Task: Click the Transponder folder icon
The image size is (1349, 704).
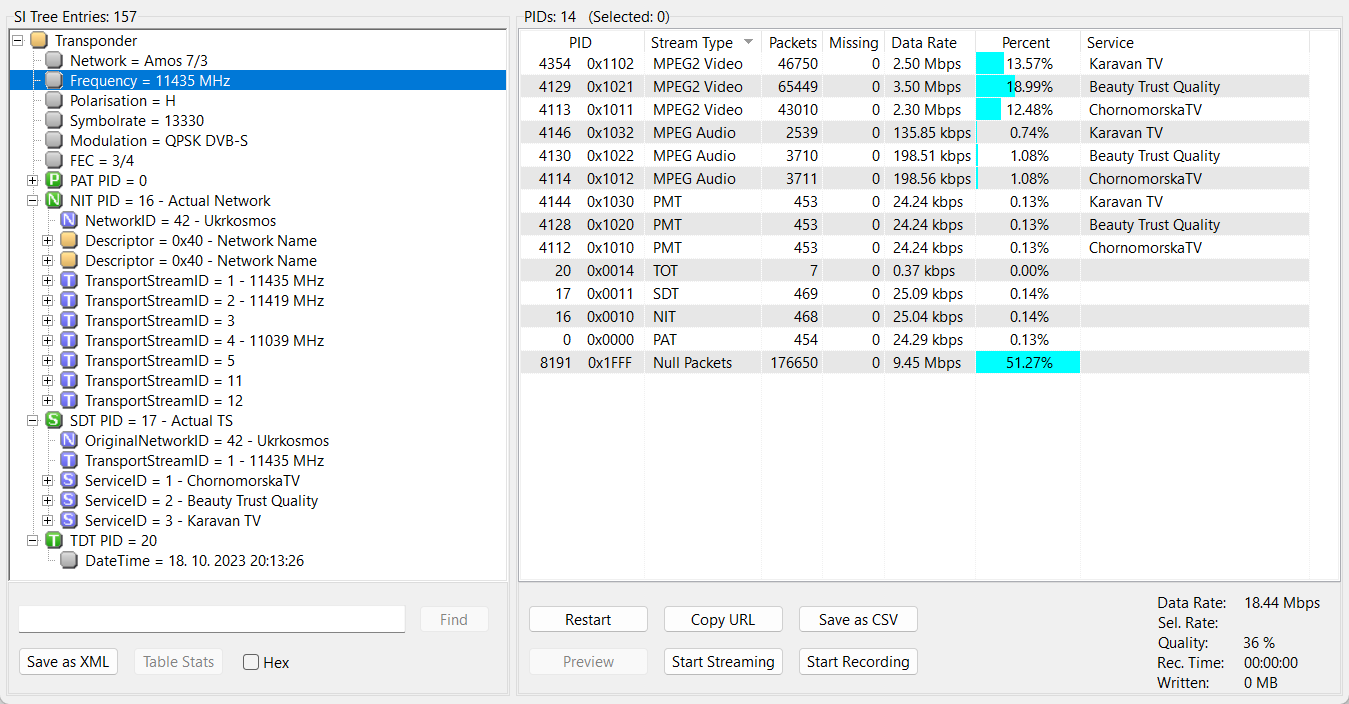Action: [x=38, y=41]
